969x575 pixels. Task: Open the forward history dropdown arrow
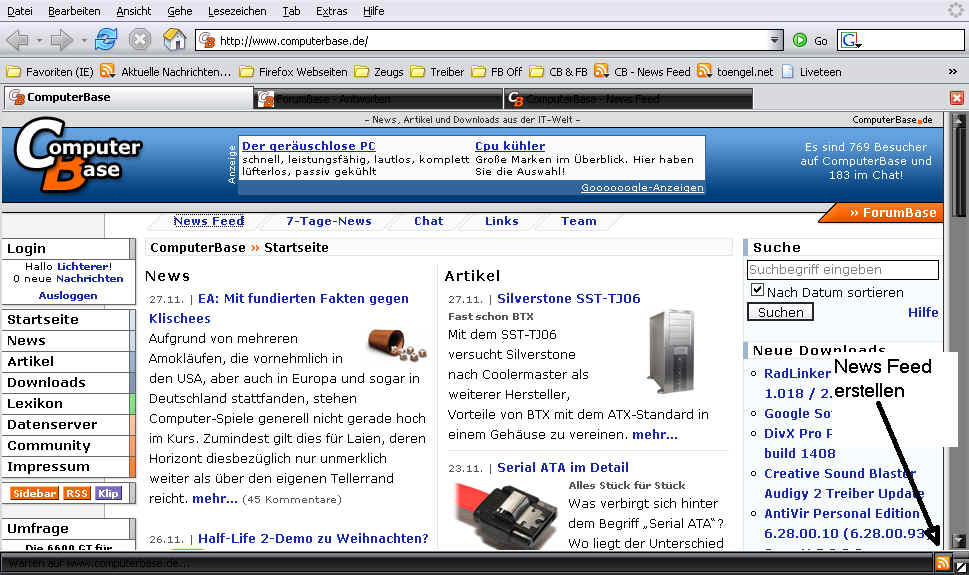click(x=83, y=41)
